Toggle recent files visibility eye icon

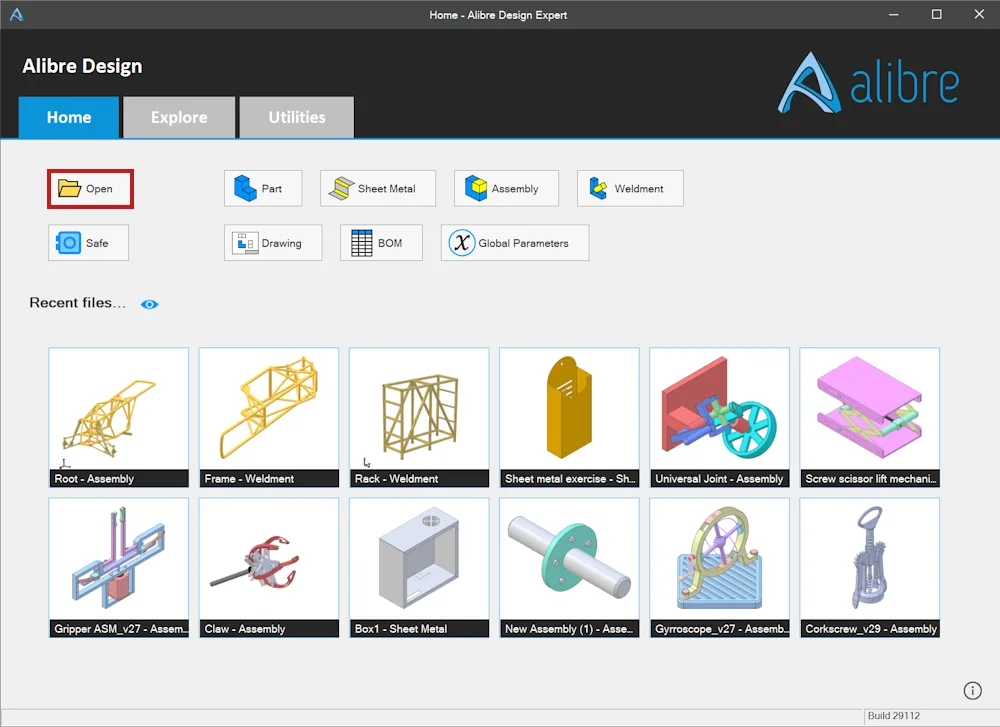149,304
